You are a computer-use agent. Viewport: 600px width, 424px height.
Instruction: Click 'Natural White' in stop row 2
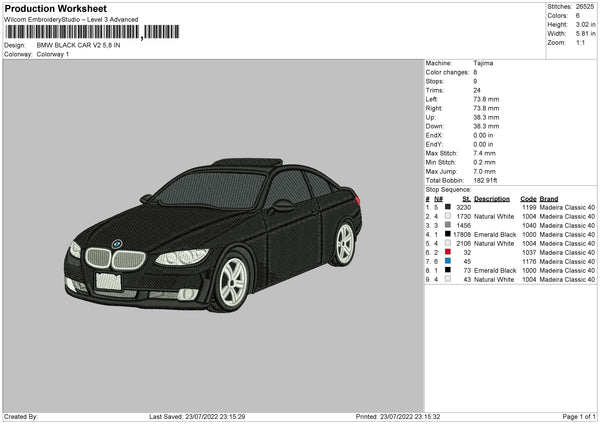[494, 217]
